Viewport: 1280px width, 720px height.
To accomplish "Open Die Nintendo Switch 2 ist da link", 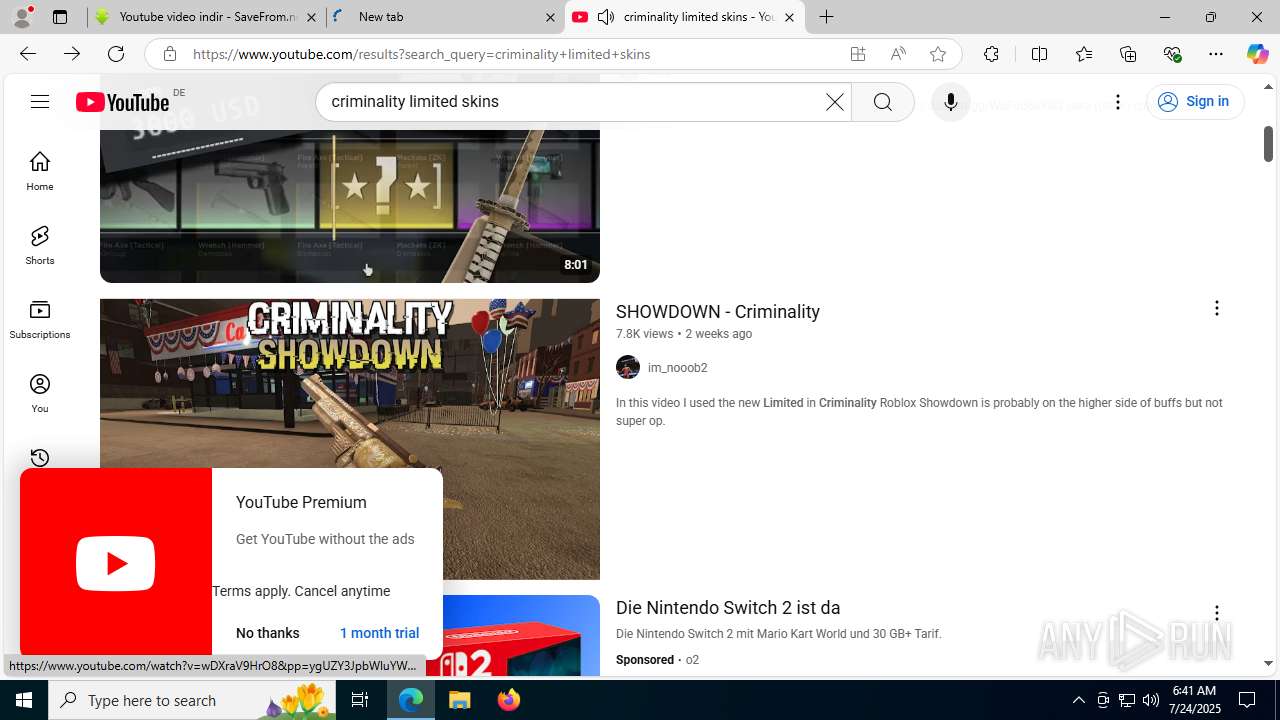I will (x=728, y=608).
